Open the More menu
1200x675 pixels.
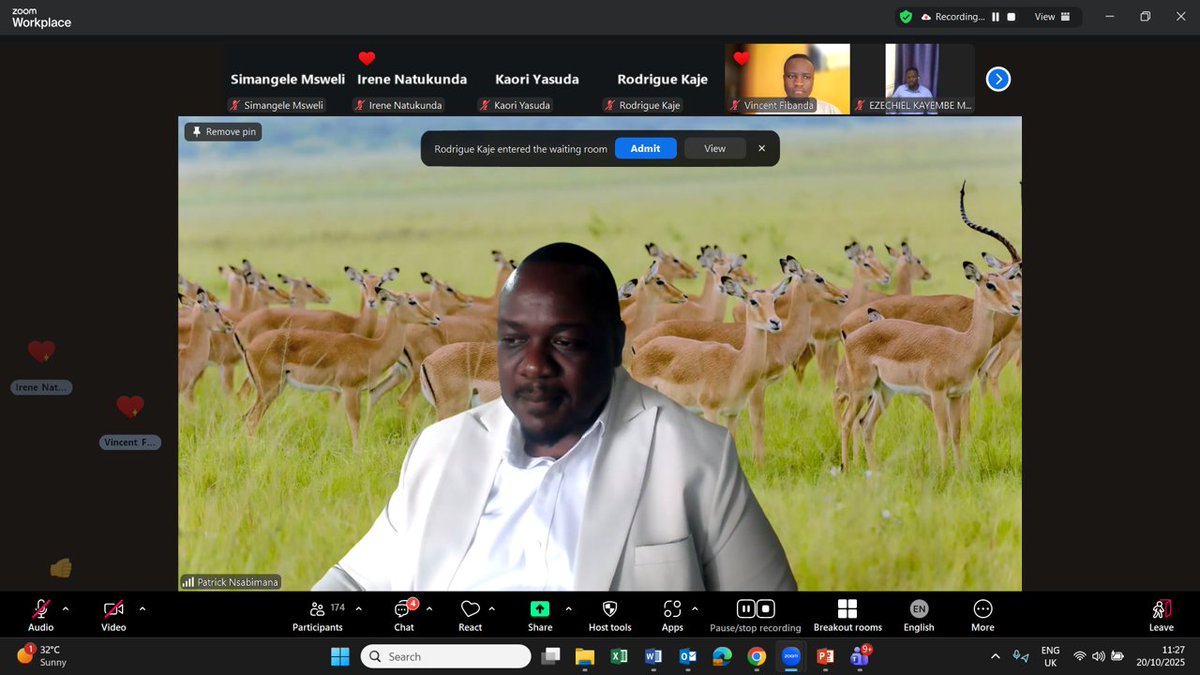982,610
